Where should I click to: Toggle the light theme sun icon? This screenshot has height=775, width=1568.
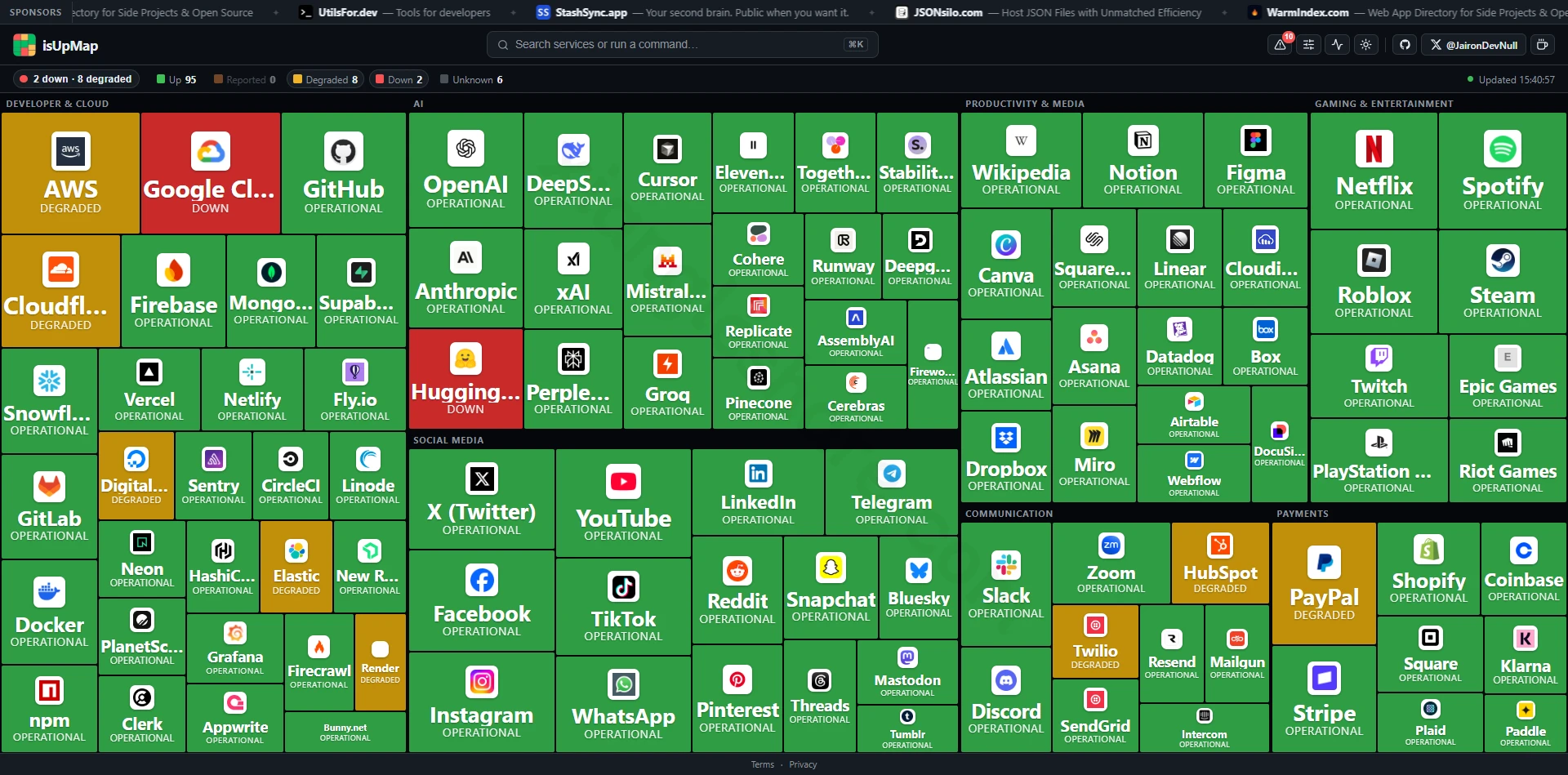point(1365,45)
